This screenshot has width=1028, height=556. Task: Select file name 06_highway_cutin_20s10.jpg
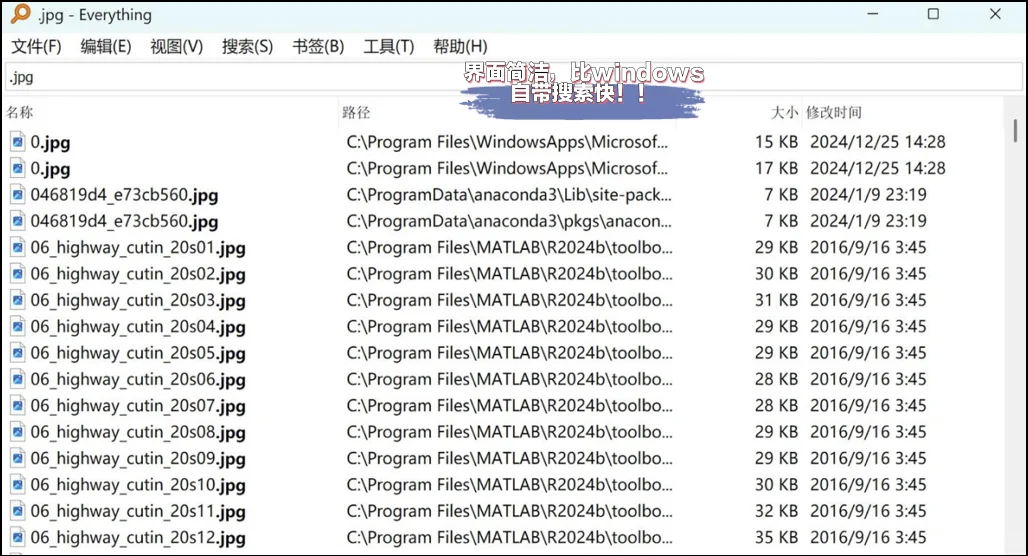(138, 485)
